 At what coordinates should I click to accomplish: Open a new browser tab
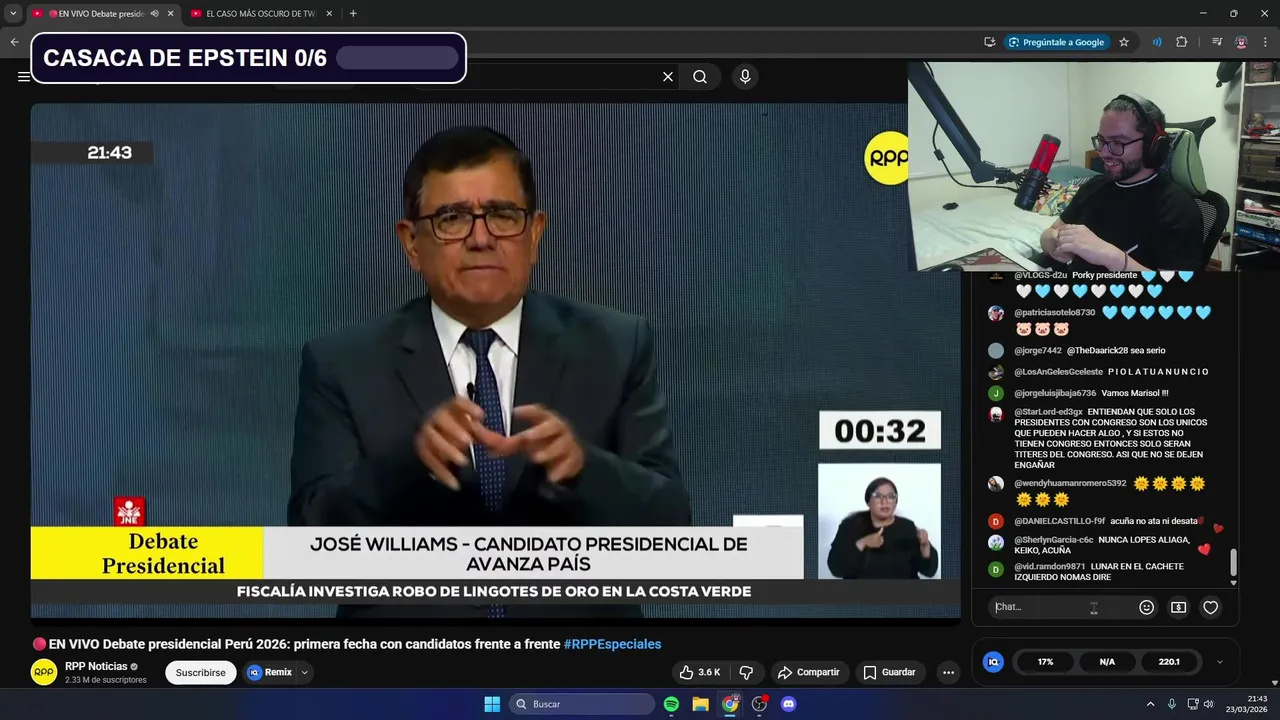click(353, 13)
